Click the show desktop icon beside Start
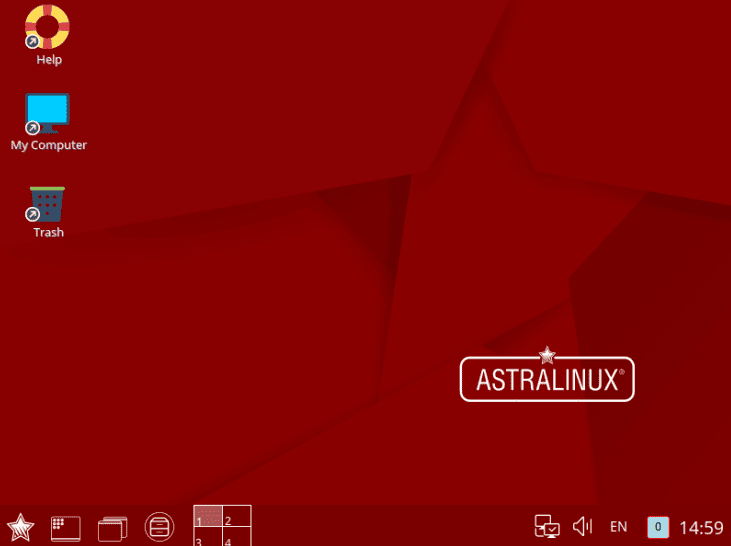This screenshot has width=731, height=546. [66, 527]
